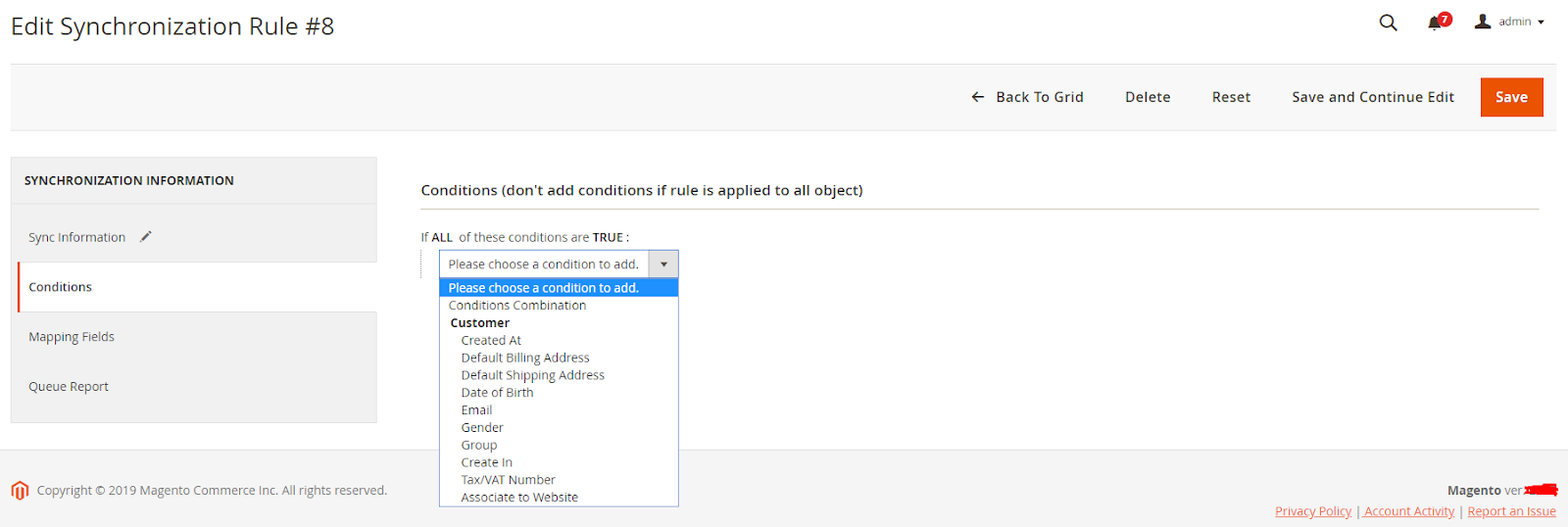This screenshot has height=527, width=1568.
Task: Click pencil icon beside Sync Information
Action: [146, 237]
